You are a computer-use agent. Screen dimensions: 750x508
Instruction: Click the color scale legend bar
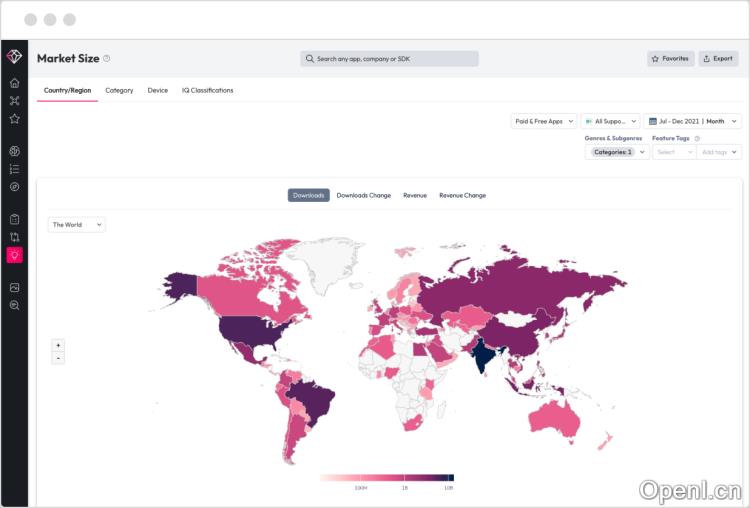pyautogui.click(x=386, y=477)
